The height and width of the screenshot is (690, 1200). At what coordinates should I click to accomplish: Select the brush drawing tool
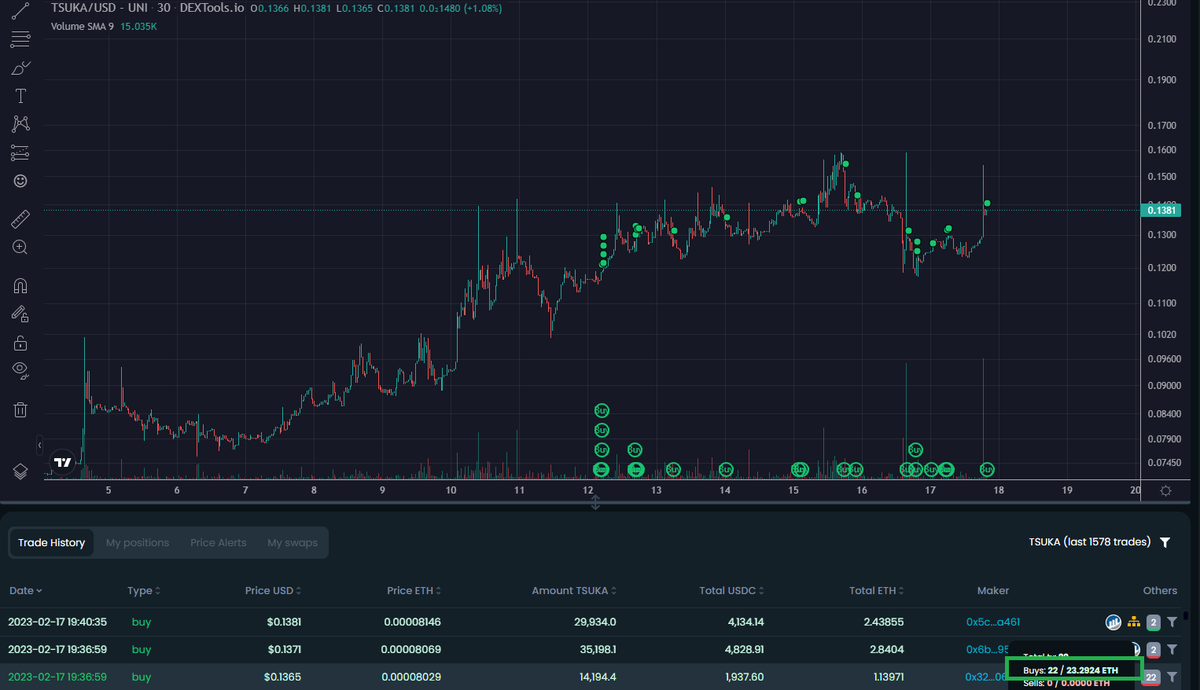tap(20, 68)
